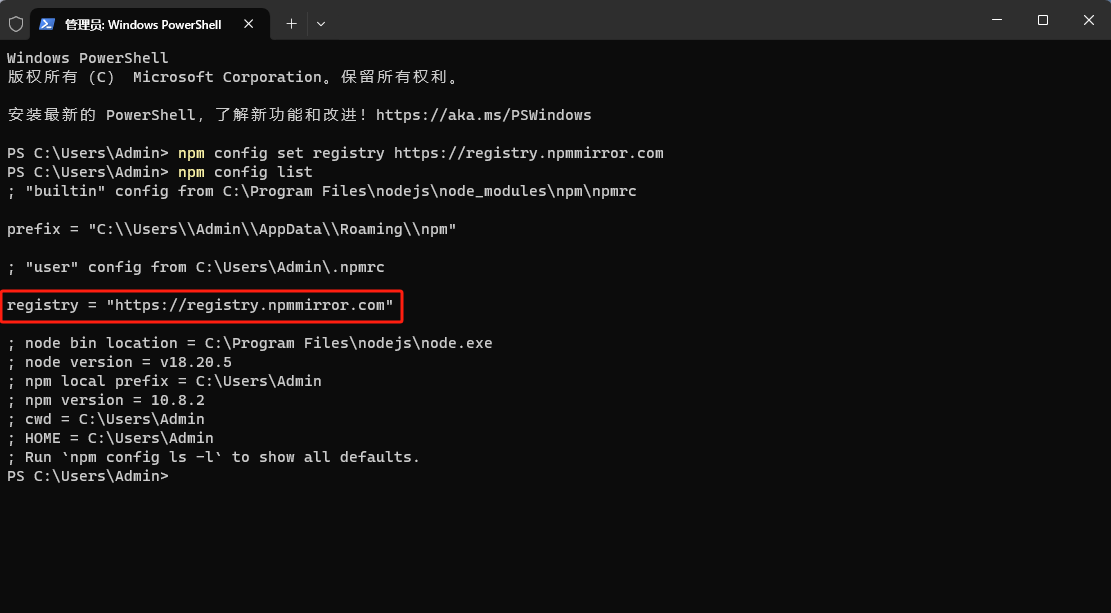Click the HOME = C:\Users\Admin line

click(110, 438)
